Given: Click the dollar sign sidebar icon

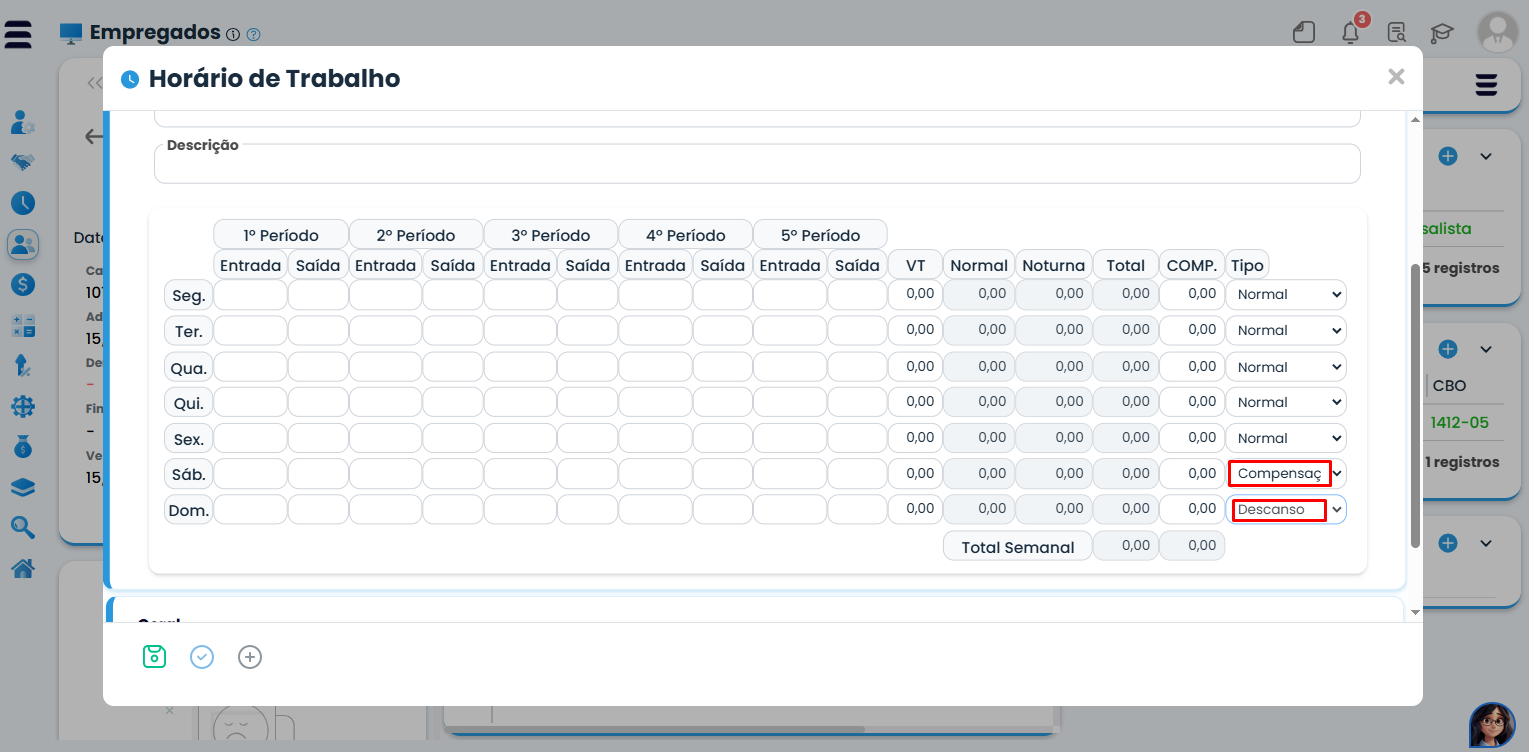Looking at the screenshot, I should pos(23,284).
